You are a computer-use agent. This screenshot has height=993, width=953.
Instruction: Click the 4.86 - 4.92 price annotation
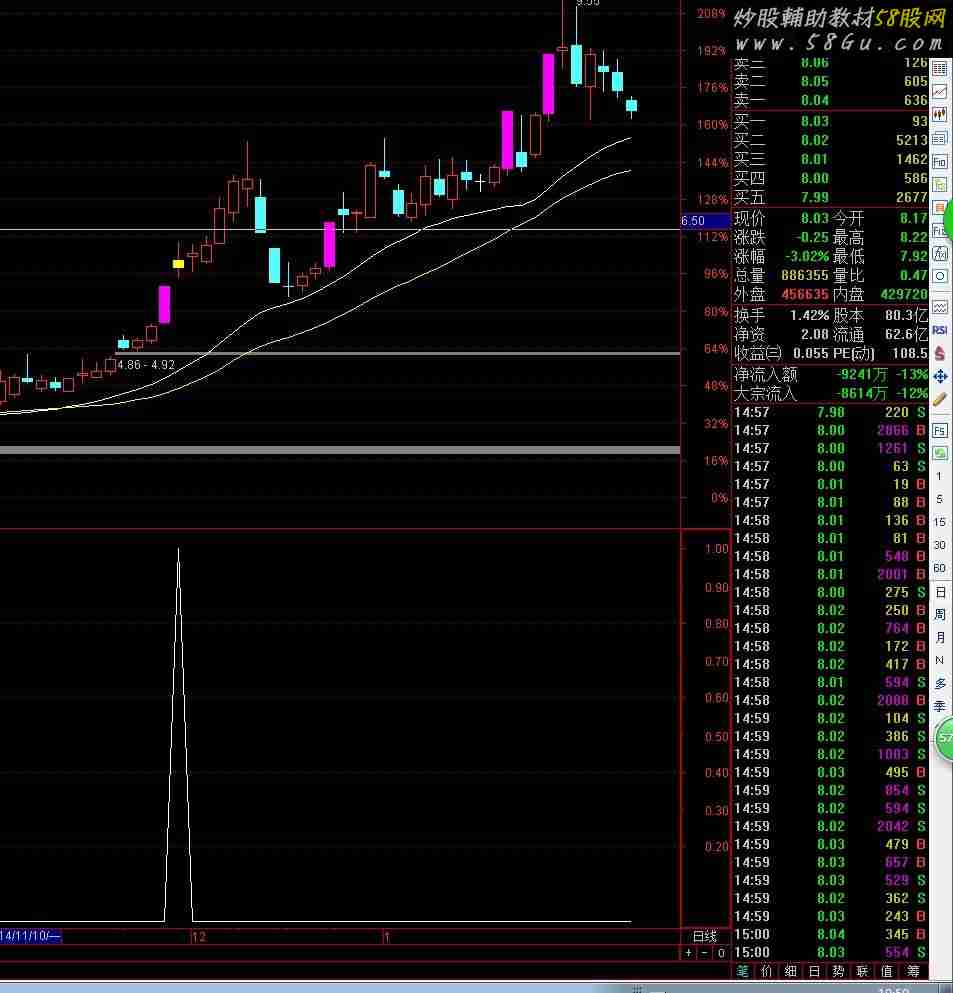(146, 365)
